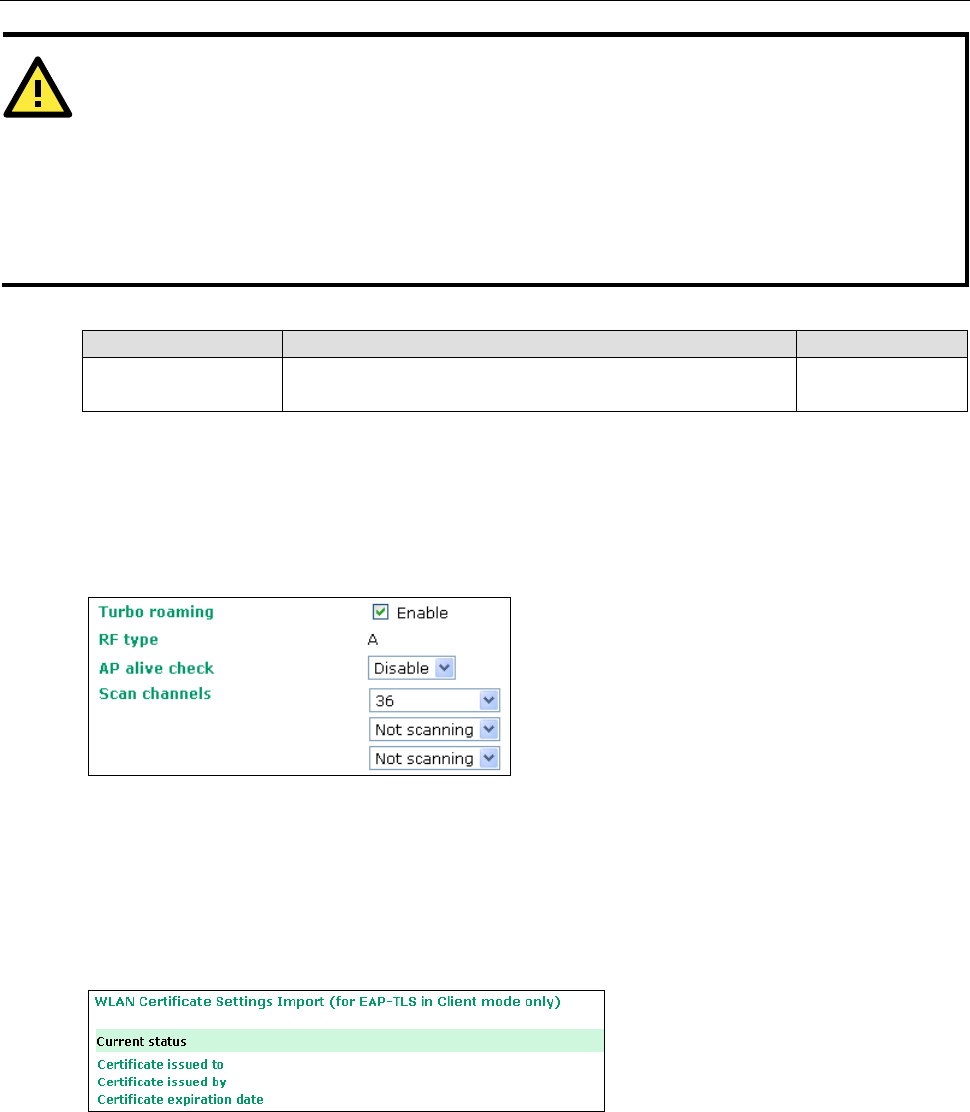The height and width of the screenshot is (1112, 970).
Task: Click the Turbo roaming label
Action: click(x=156, y=612)
